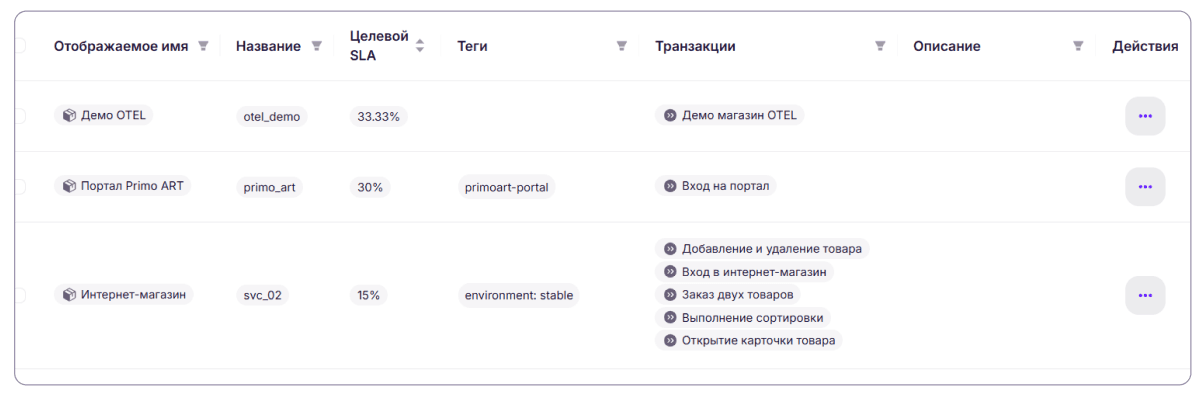Click transaction icon of Вход в интернет-магазин
The image size is (1203, 396).
pyautogui.click(x=670, y=272)
